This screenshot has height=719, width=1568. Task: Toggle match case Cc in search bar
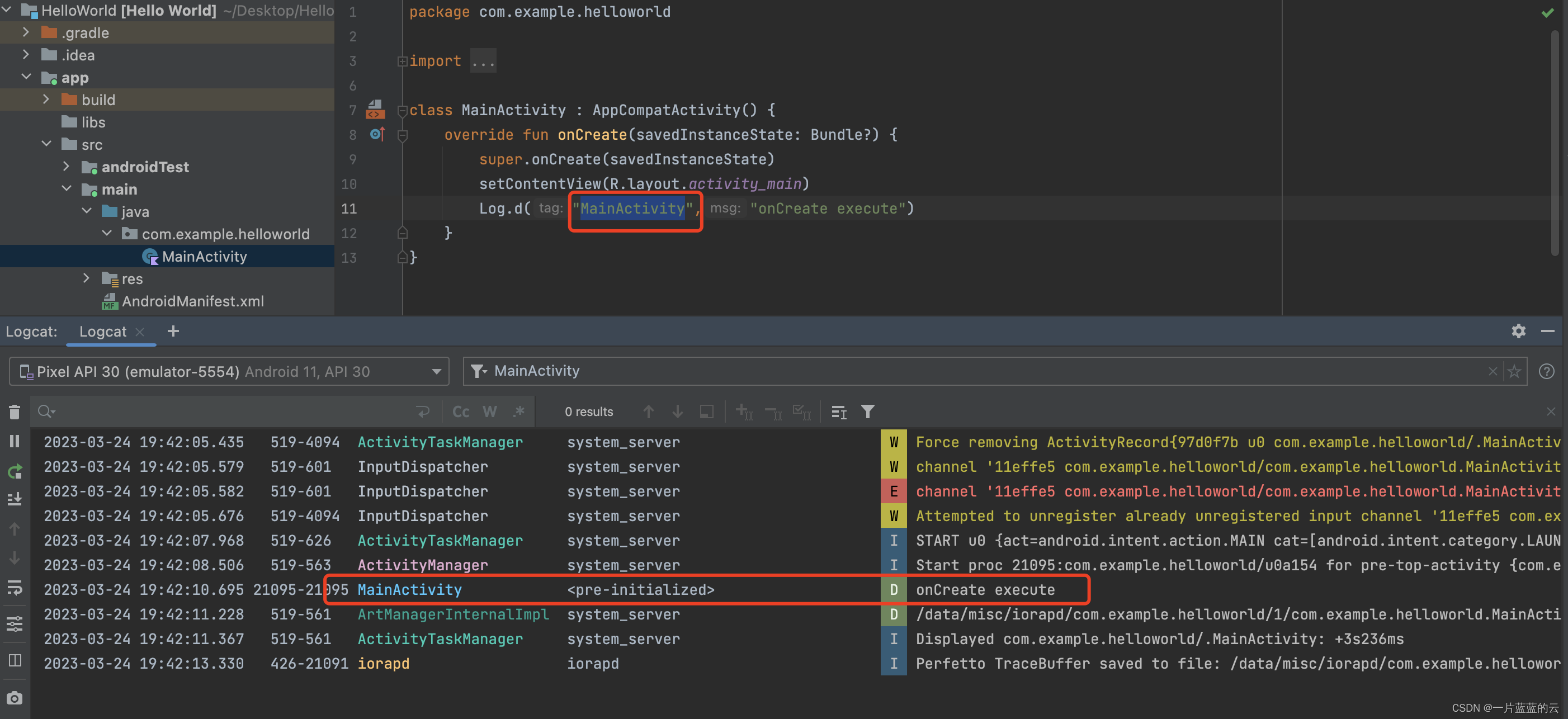(x=461, y=412)
